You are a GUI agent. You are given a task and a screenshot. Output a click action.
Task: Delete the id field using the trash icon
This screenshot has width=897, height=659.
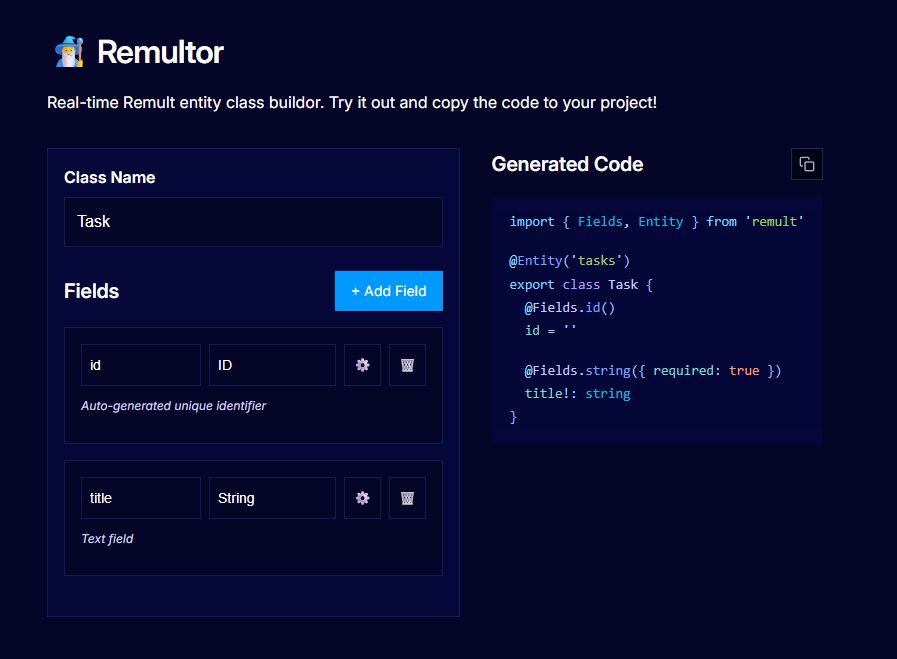point(407,365)
